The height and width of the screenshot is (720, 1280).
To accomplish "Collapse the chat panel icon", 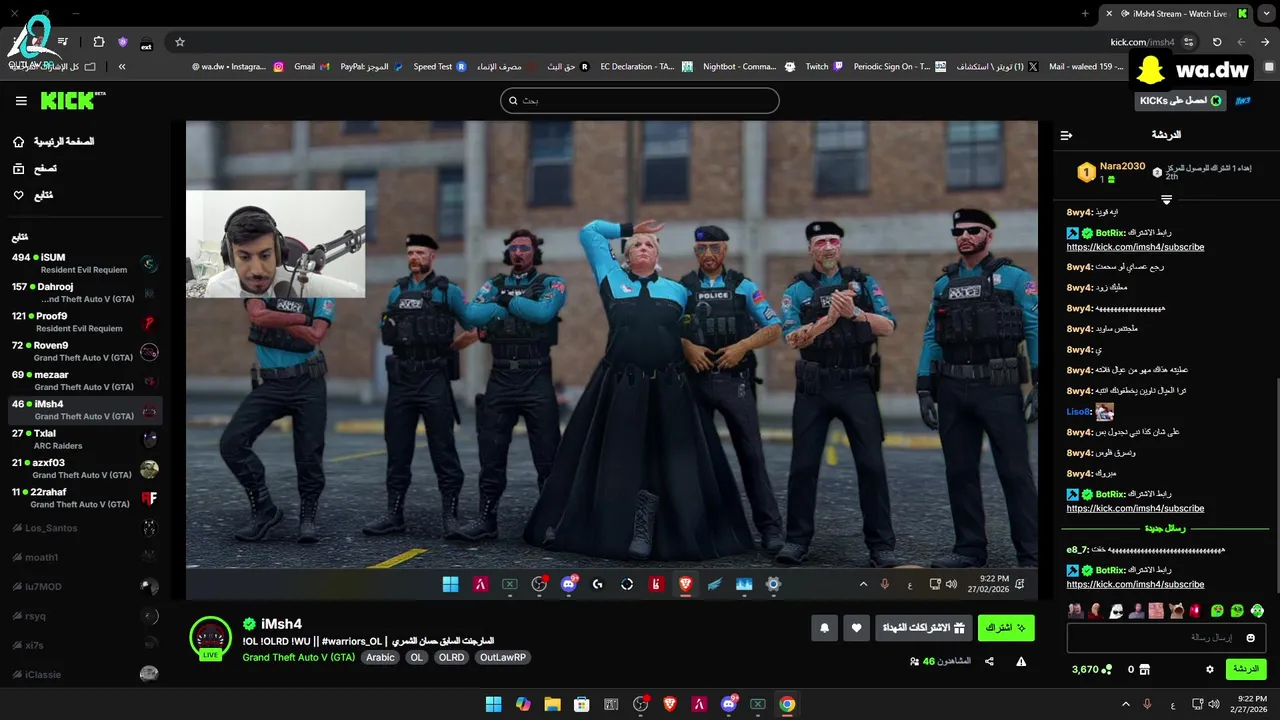I will [x=1066, y=135].
